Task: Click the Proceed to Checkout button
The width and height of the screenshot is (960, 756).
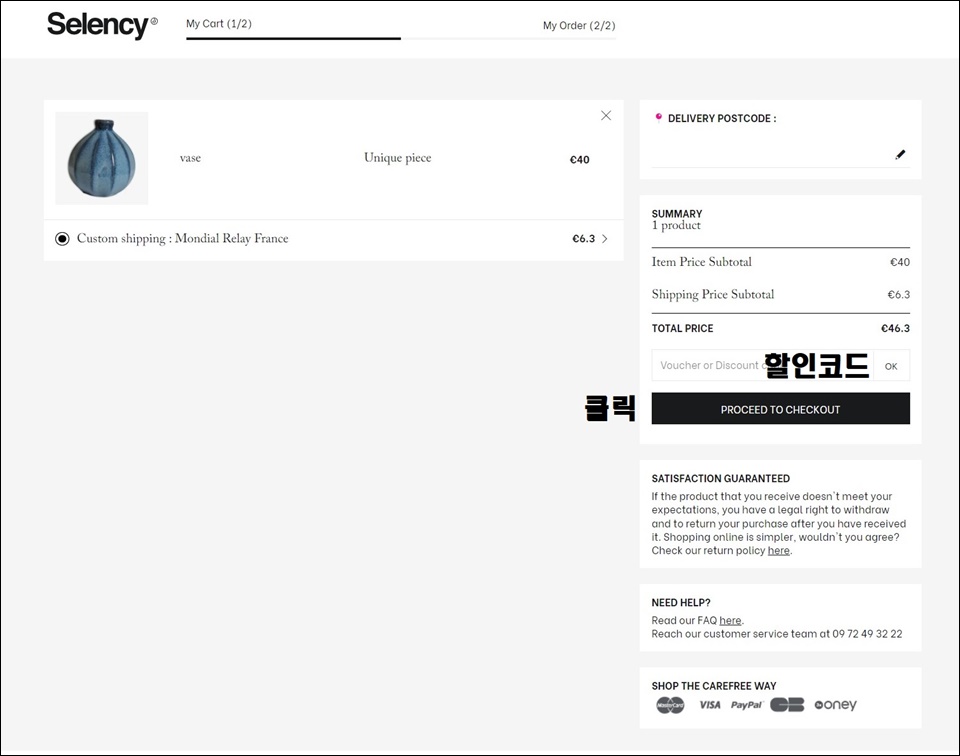Action: point(781,408)
